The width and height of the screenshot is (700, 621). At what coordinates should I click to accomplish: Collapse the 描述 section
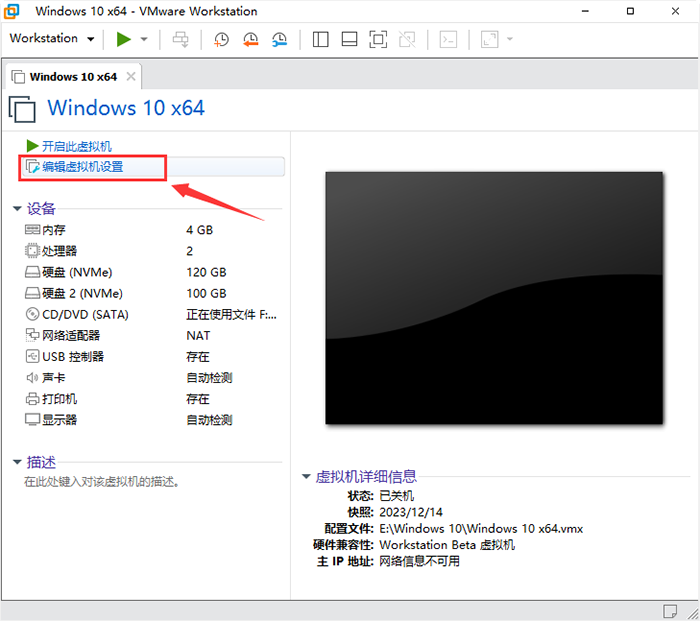point(17,462)
